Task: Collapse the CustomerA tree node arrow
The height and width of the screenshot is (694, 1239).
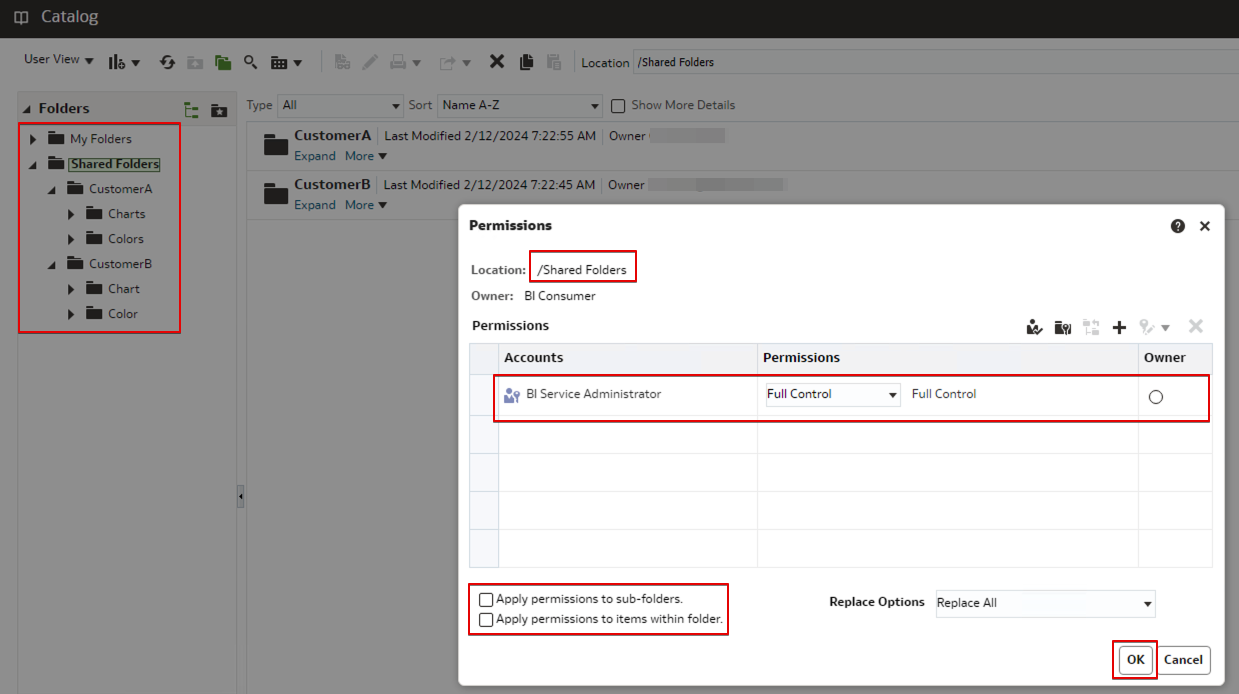Action: 52,189
